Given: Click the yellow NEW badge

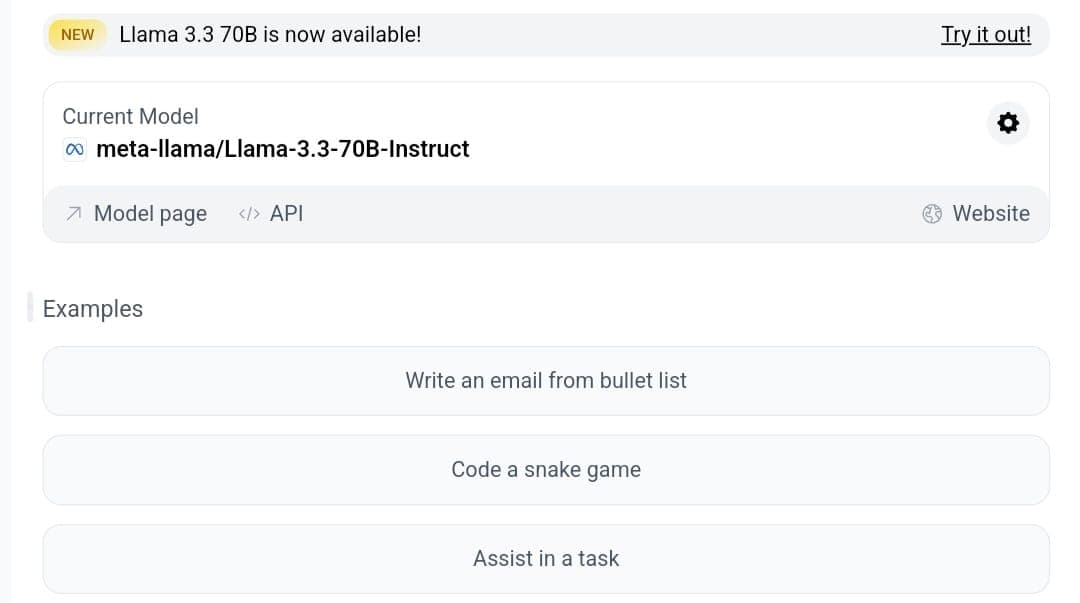Looking at the screenshot, I should (76, 34).
